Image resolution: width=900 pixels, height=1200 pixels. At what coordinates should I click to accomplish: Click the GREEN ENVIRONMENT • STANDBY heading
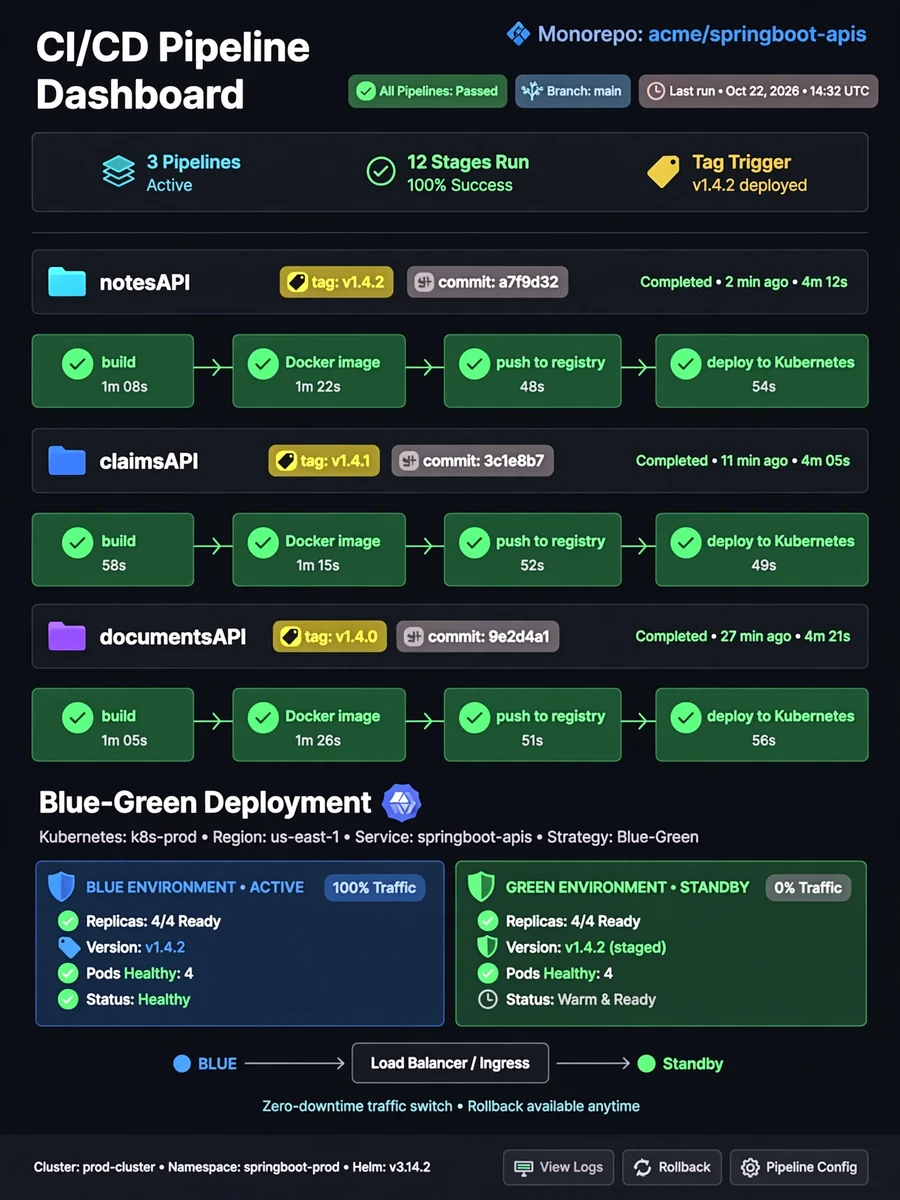click(x=627, y=887)
